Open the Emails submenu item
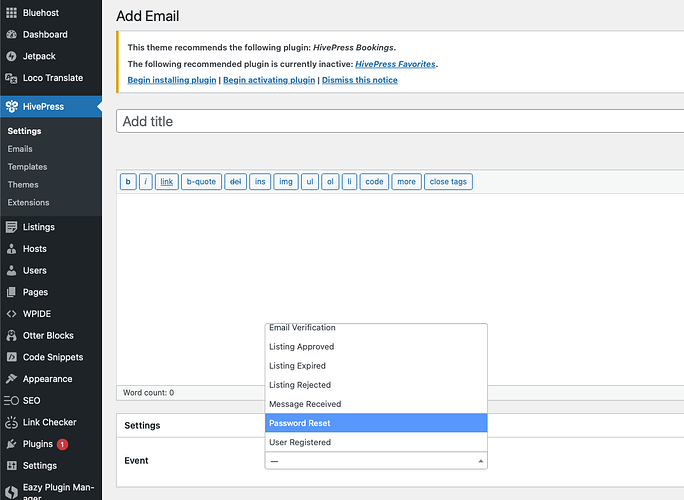The image size is (684, 500). pyautogui.click(x=20, y=149)
